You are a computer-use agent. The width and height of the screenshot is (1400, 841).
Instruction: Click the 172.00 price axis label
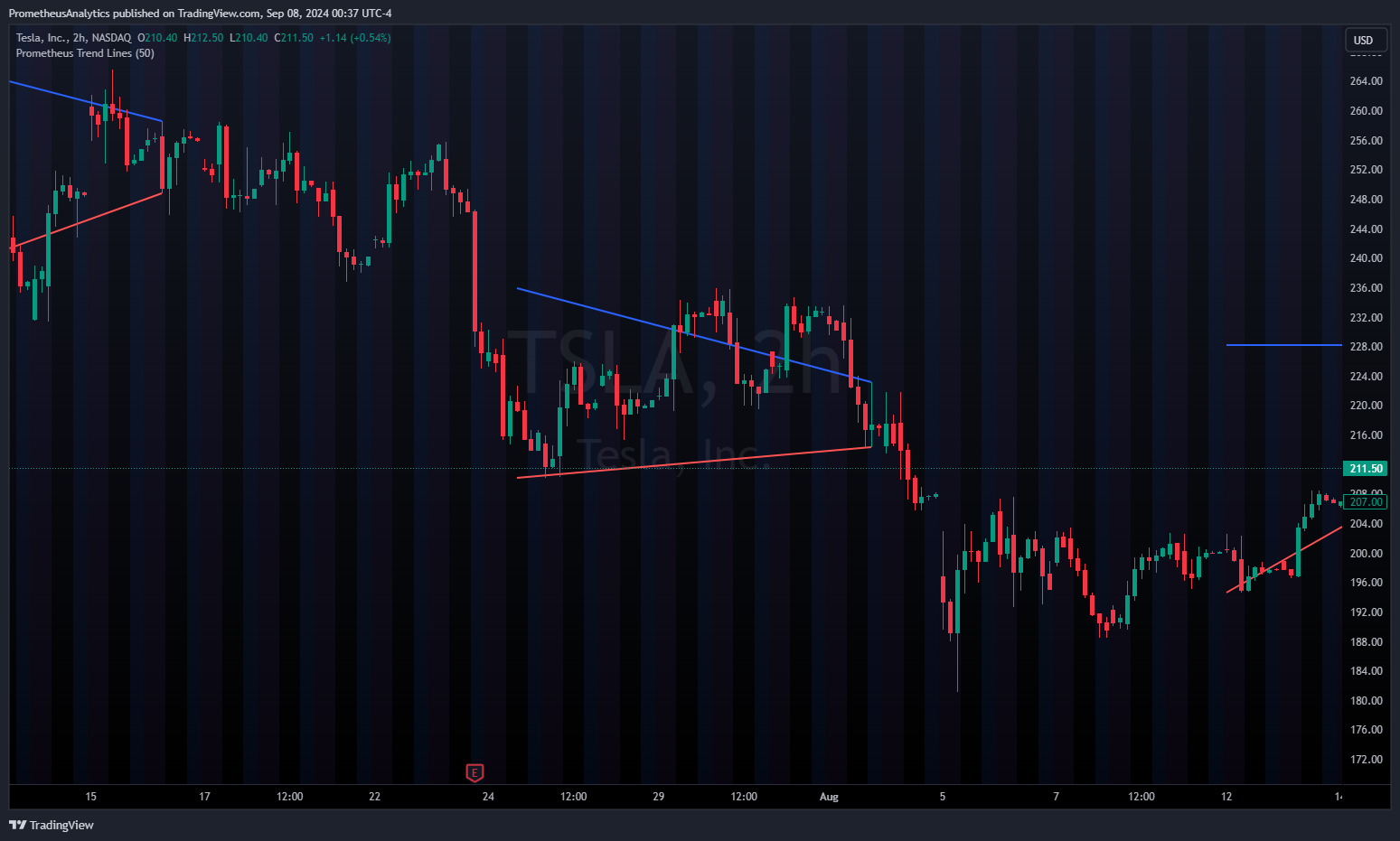(x=1366, y=760)
